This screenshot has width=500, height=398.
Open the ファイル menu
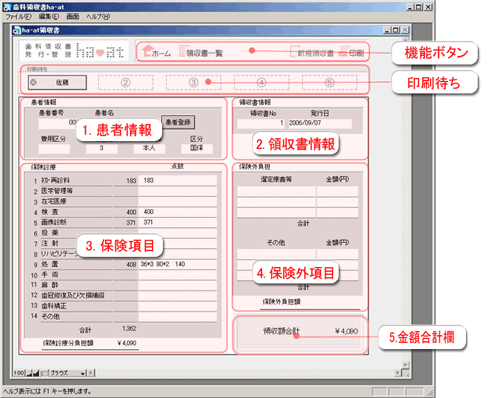click(19, 16)
